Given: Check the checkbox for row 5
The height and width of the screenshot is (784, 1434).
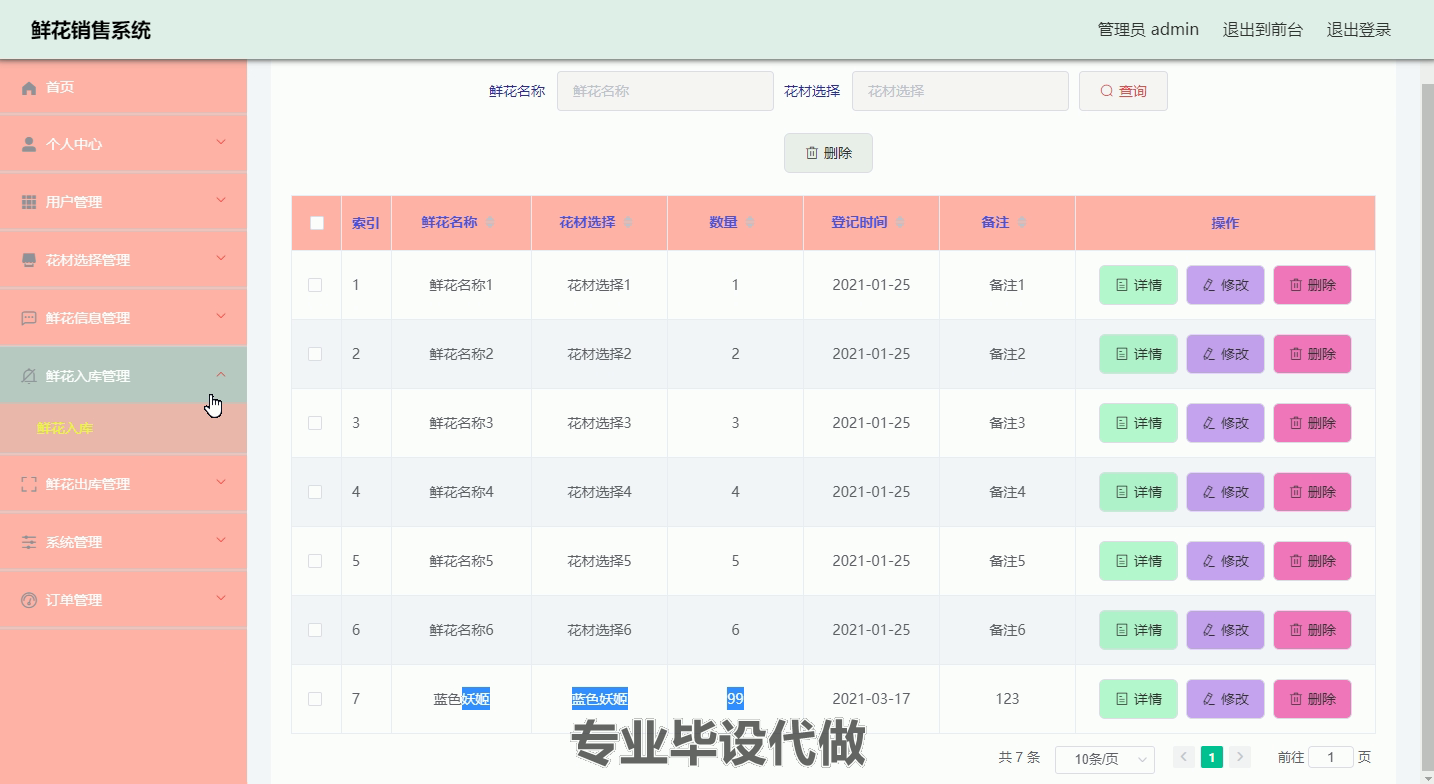Looking at the screenshot, I should (315, 561).
